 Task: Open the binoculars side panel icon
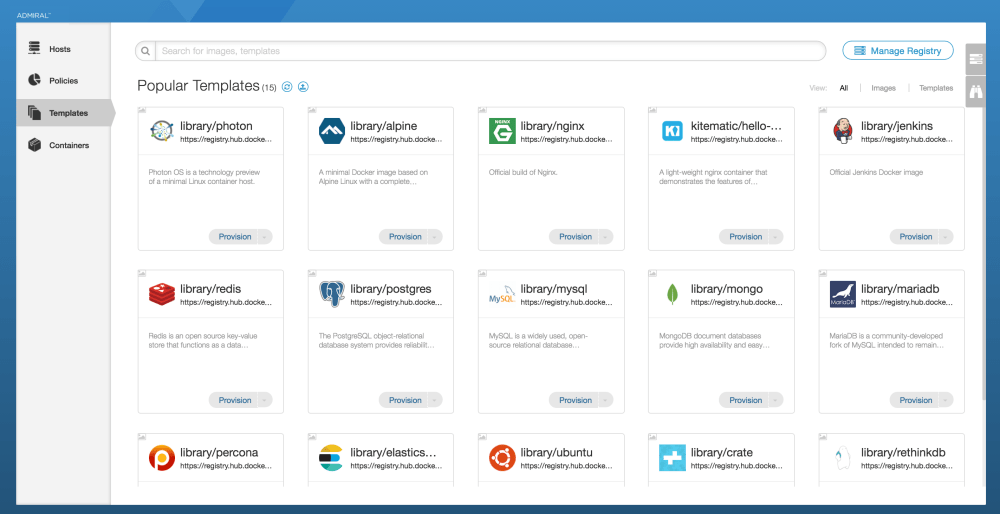coord(976,91)
